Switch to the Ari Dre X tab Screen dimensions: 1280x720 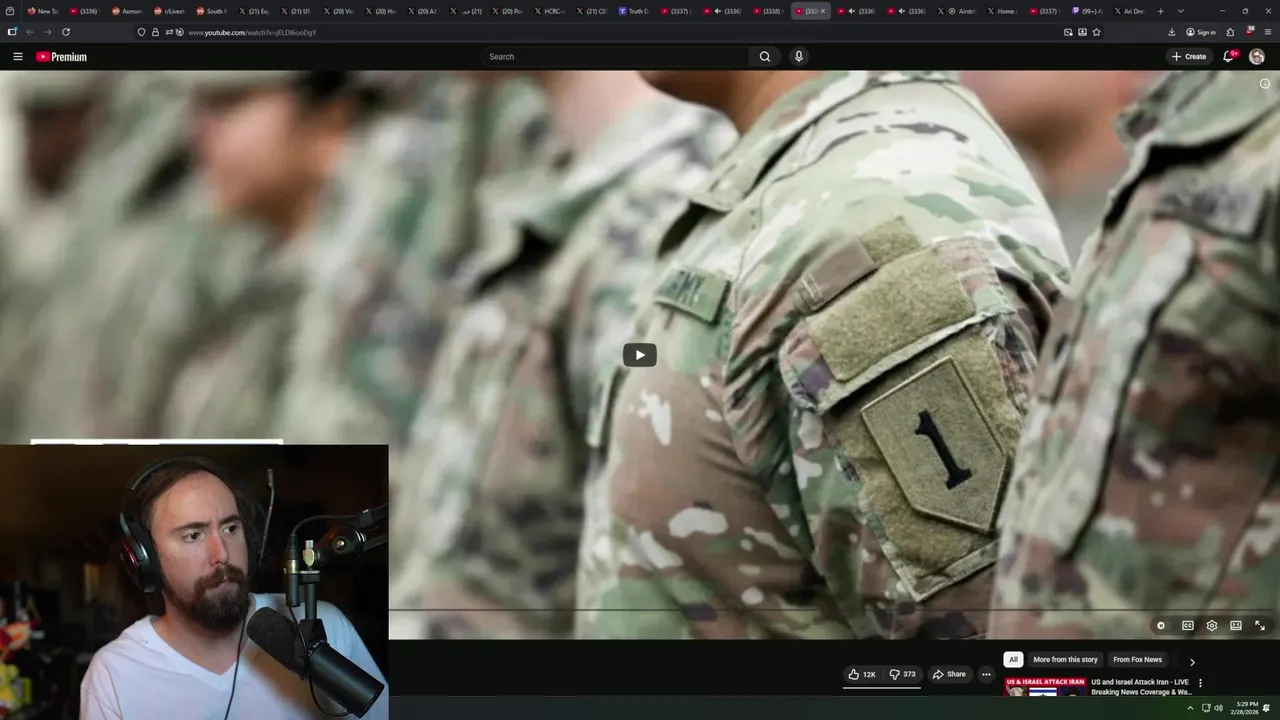click(x=1130, y=11)
